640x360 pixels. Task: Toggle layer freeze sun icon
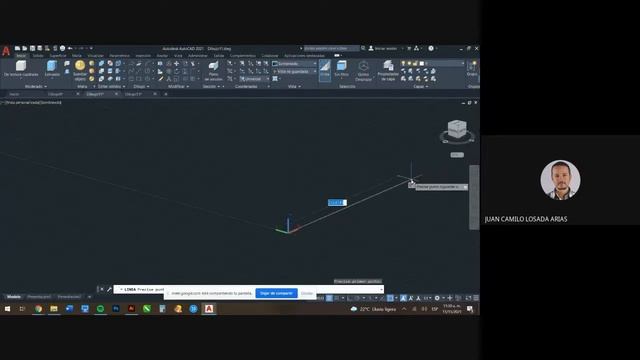pyautogui.click(x=409, y=63)
